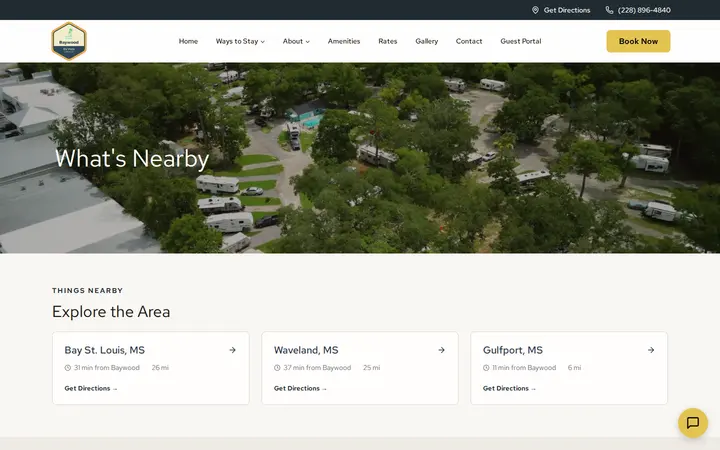Click the 26 mi distance text

coord(160,368)
